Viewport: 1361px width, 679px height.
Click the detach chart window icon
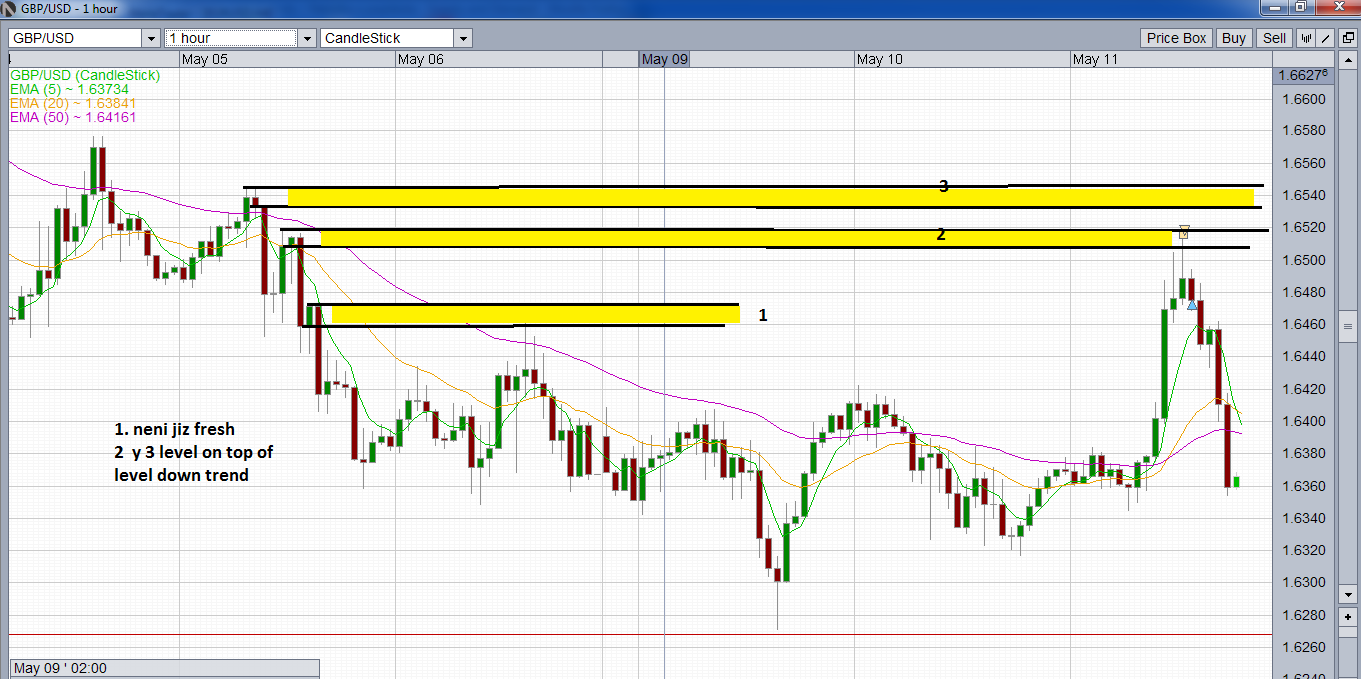(x=1348, y=38)
